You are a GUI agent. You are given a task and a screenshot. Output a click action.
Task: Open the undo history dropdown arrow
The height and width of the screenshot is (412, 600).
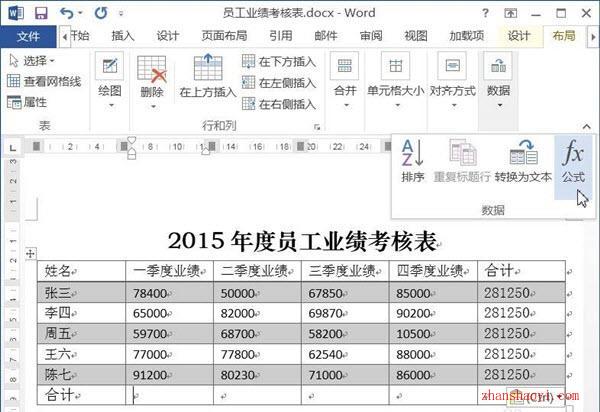(80, 13)
